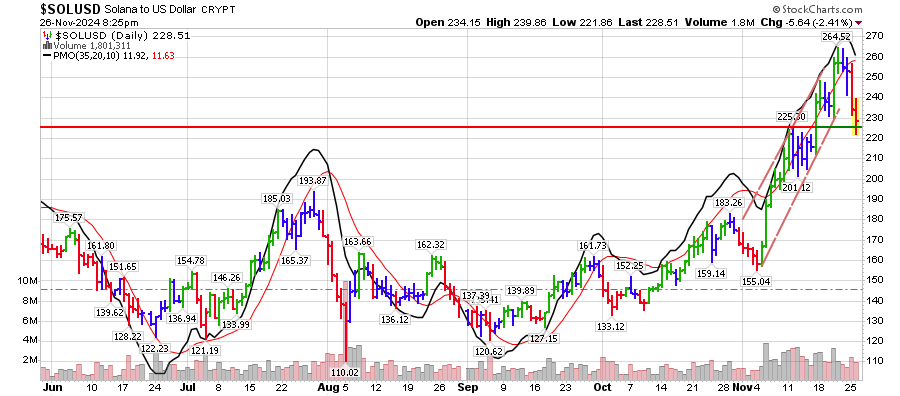The width and height of the screenshot is (900, 396).
Task: Click the 120.62 low price label
Action: pos(489,351)
